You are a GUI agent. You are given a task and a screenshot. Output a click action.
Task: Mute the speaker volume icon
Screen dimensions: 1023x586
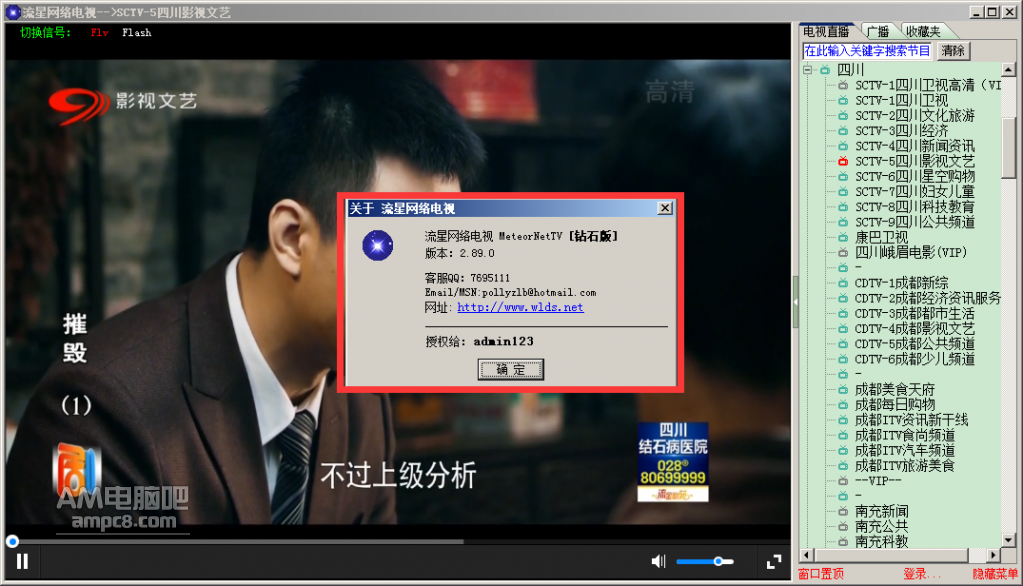(x=658, y=561)
